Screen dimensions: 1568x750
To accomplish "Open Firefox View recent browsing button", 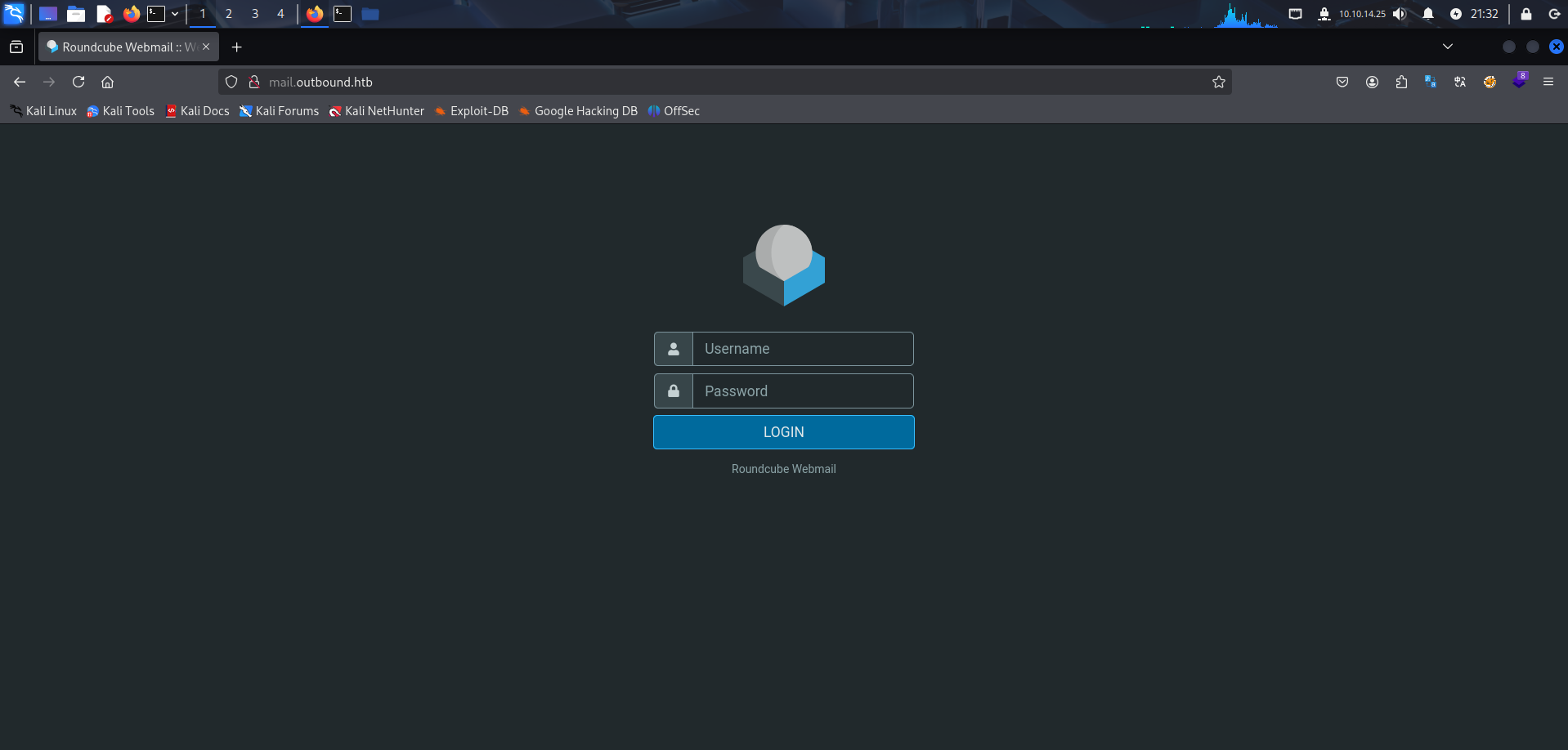I will pos(16,47).
